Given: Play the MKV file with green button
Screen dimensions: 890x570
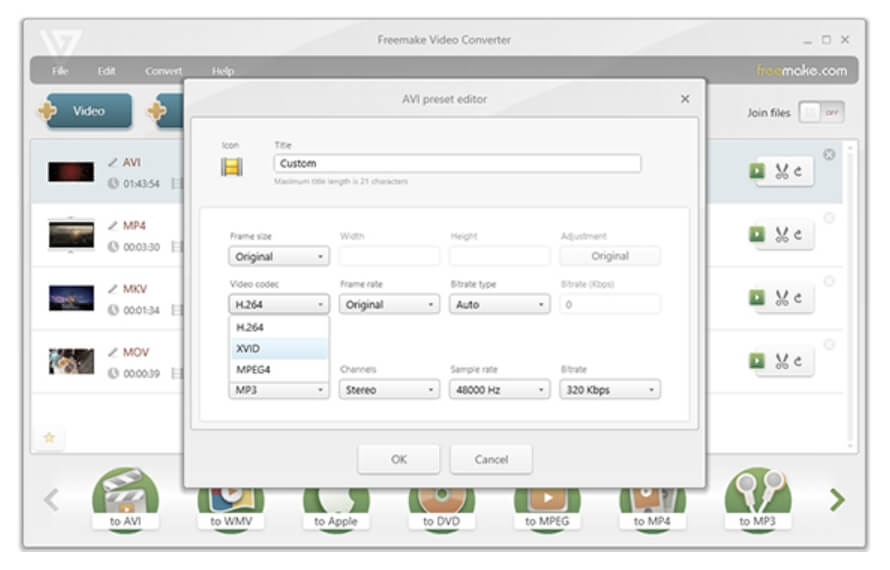Looking at the screenshot, I should click(x=757, y=297).
